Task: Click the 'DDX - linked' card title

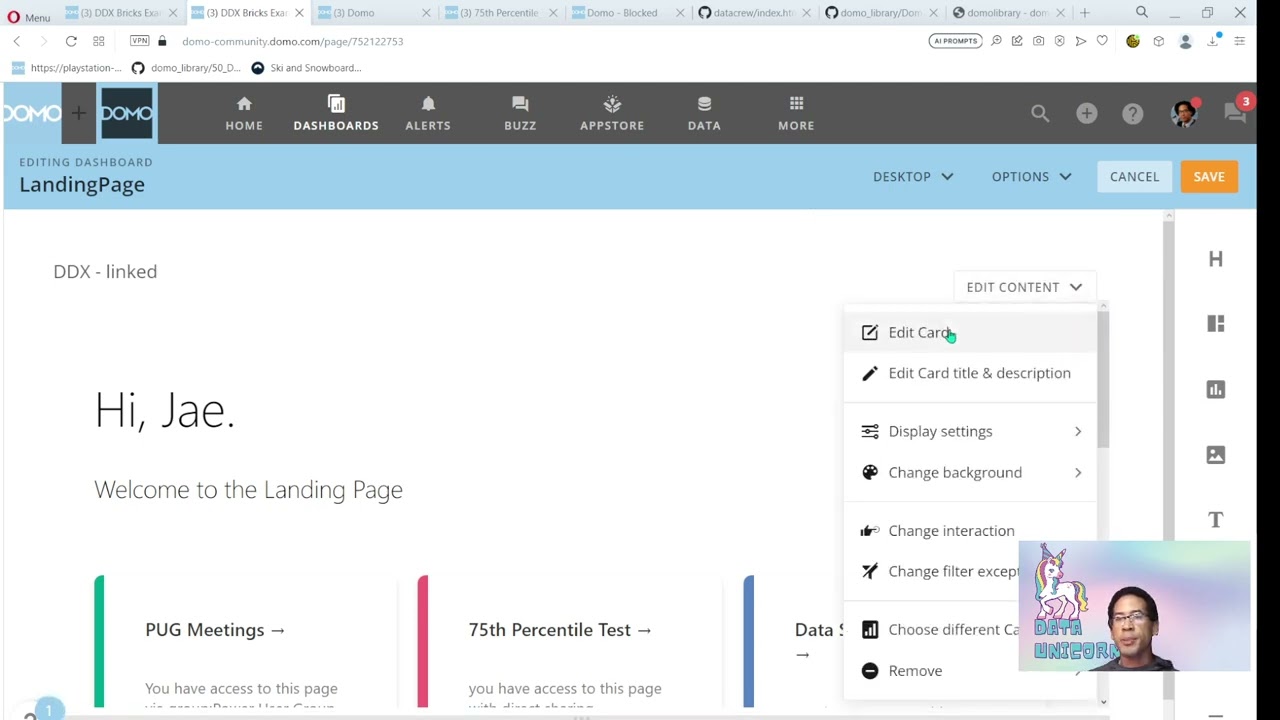Action: [x=105, y=272]
